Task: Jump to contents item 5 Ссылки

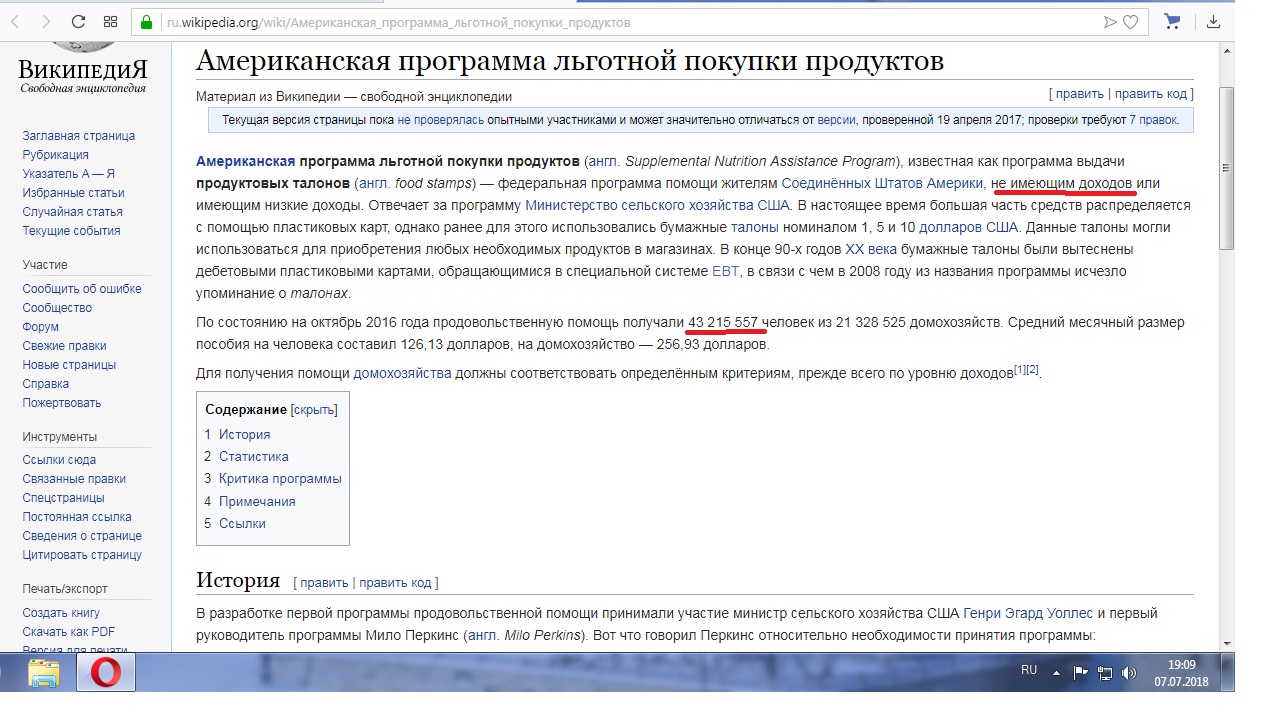Action: coord(242,524)
